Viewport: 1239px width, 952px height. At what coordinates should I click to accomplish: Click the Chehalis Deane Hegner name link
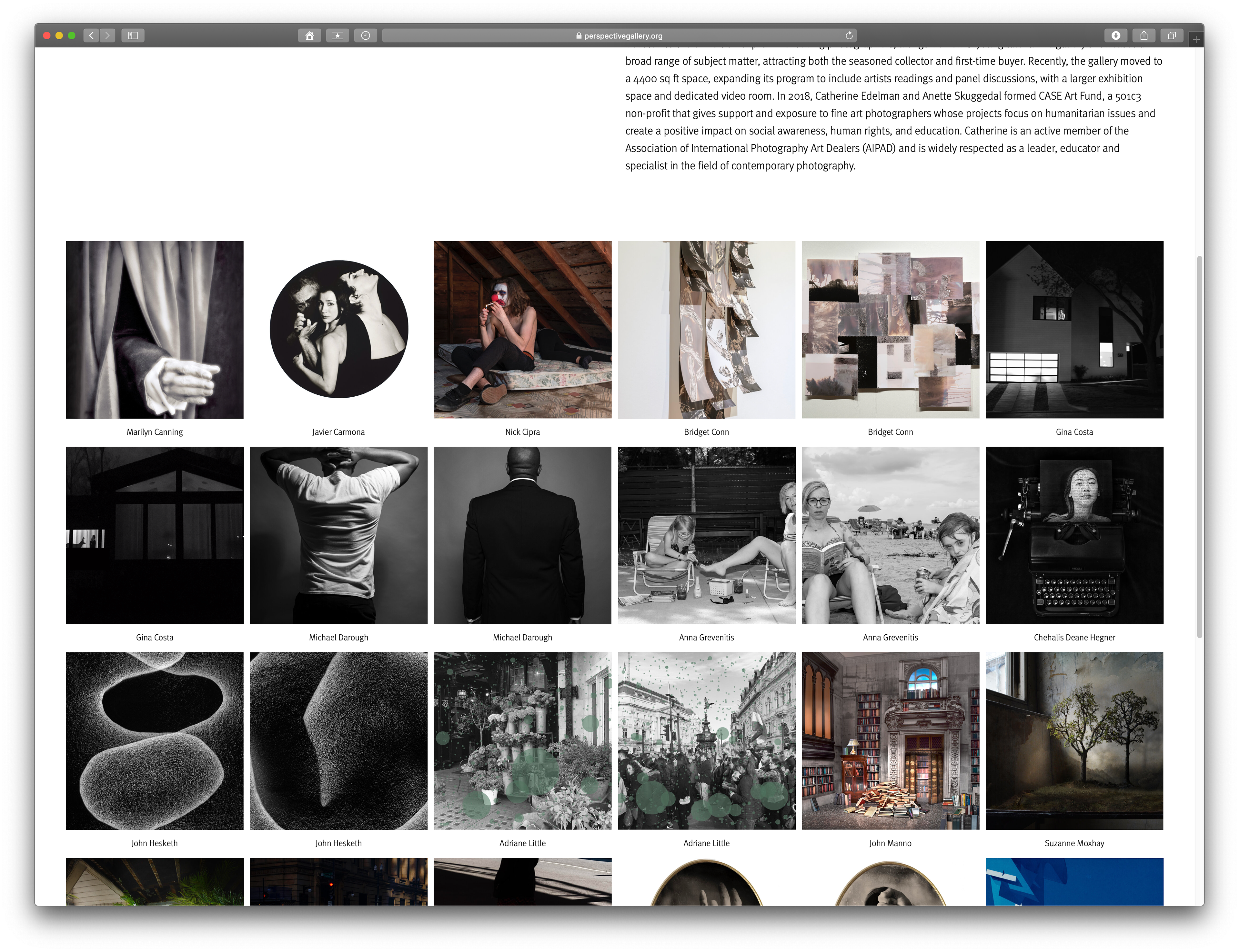pyautogui.click(x=1074, y=638)
